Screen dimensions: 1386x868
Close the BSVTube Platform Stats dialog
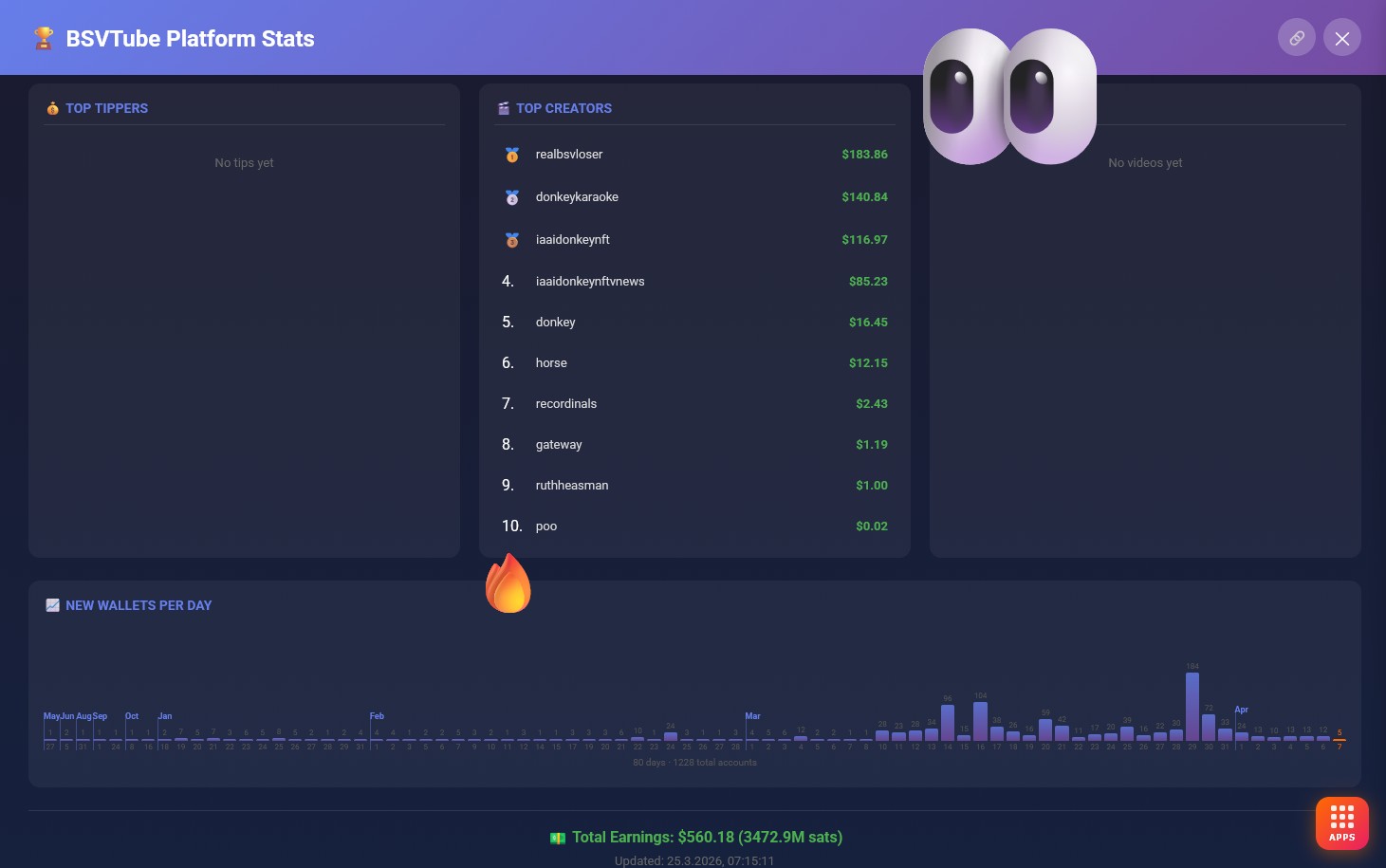click(1341, 38)
